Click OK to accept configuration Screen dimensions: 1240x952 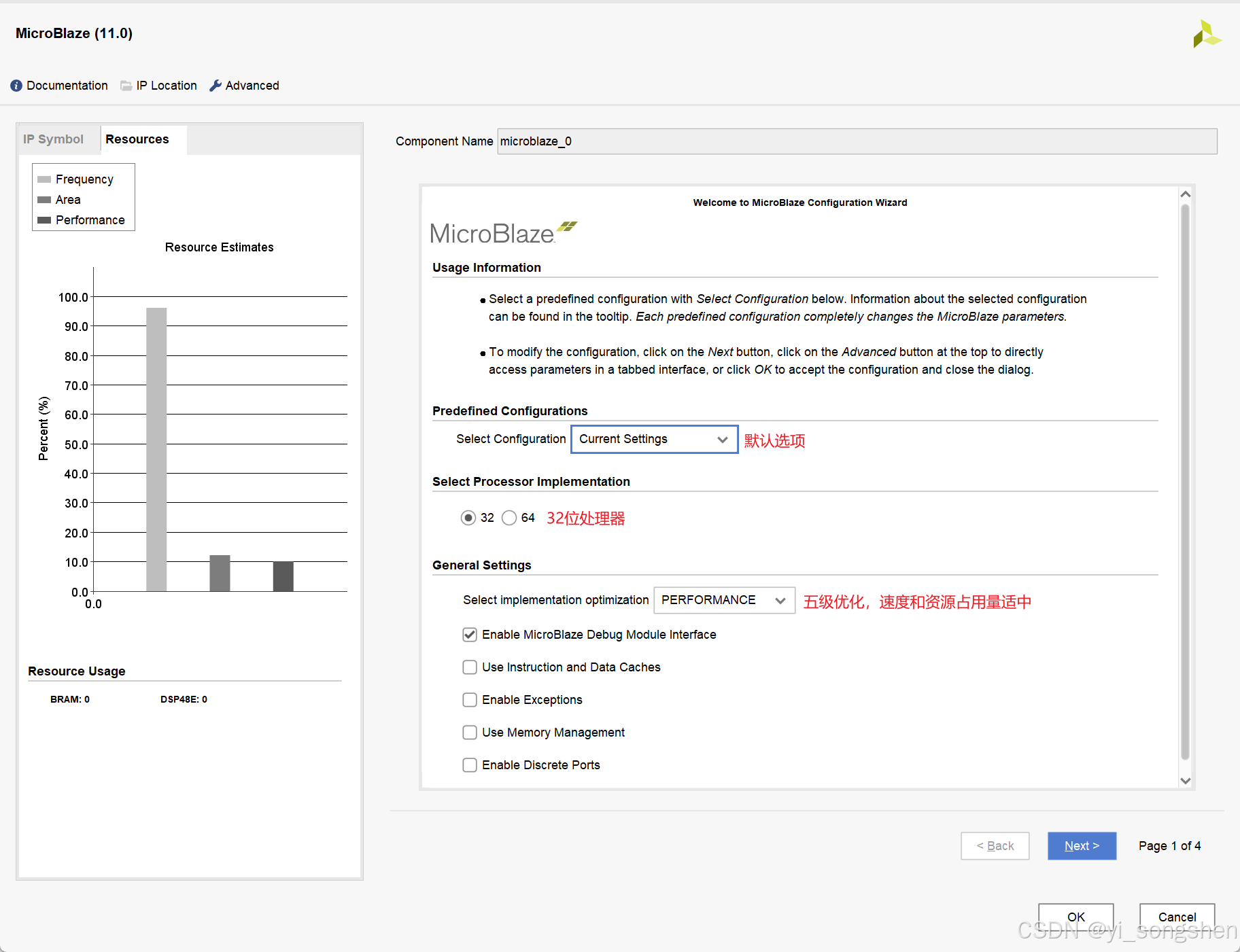pos(1076,917)
